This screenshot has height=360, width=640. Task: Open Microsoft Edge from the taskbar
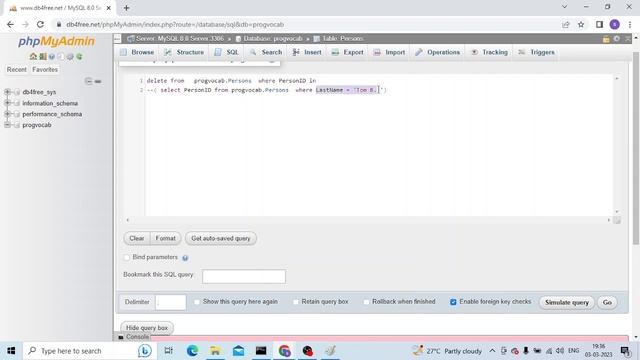[192, 351]
